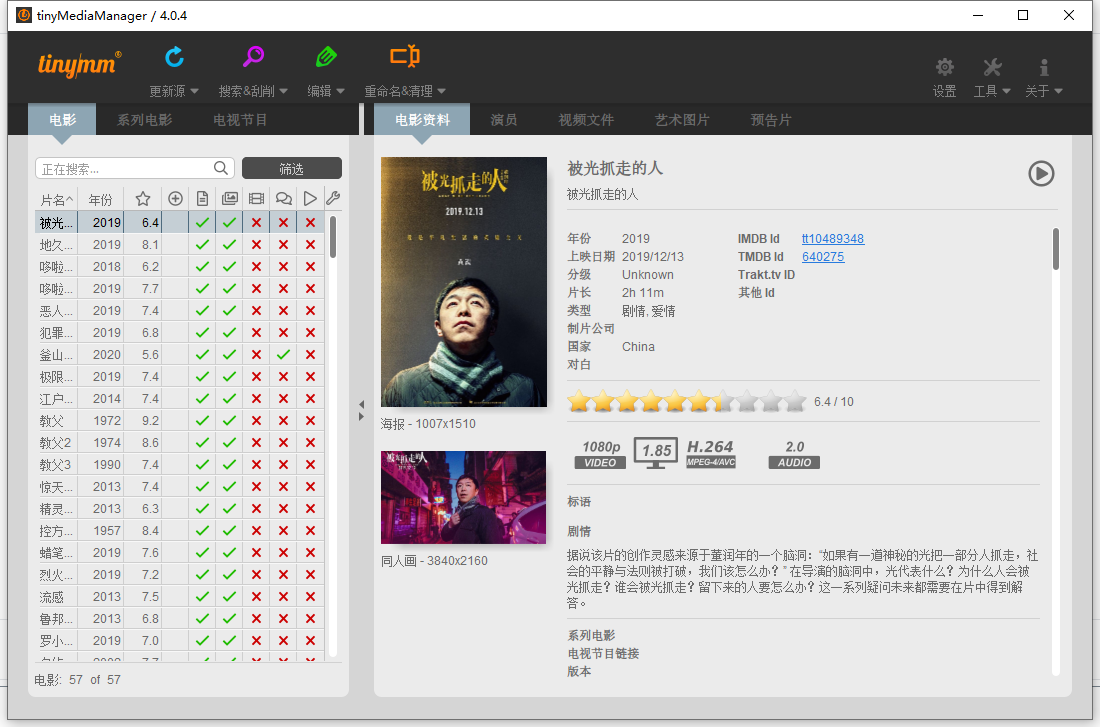The image size is (1100, 727).
Task: Click the search & scrape magnifier icon
Action: 253,57
